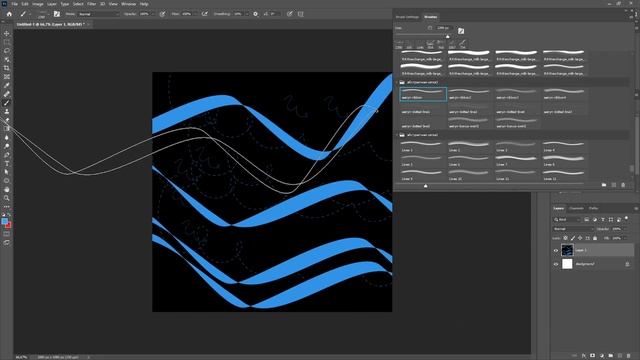Turn layer filtering on or off
Viewport: 640px width, 360px height.
click(x=627, y=218)
